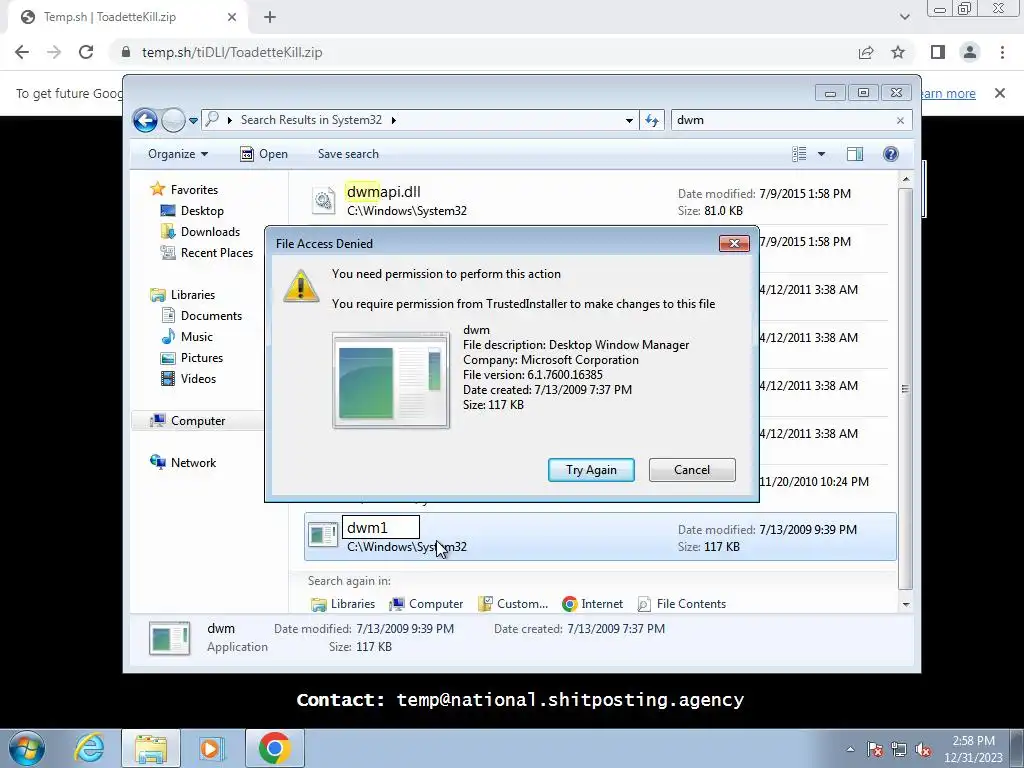The image size is (1024, 768).
Task: Click Try Again in the dialog
Action: pos(591,470)
